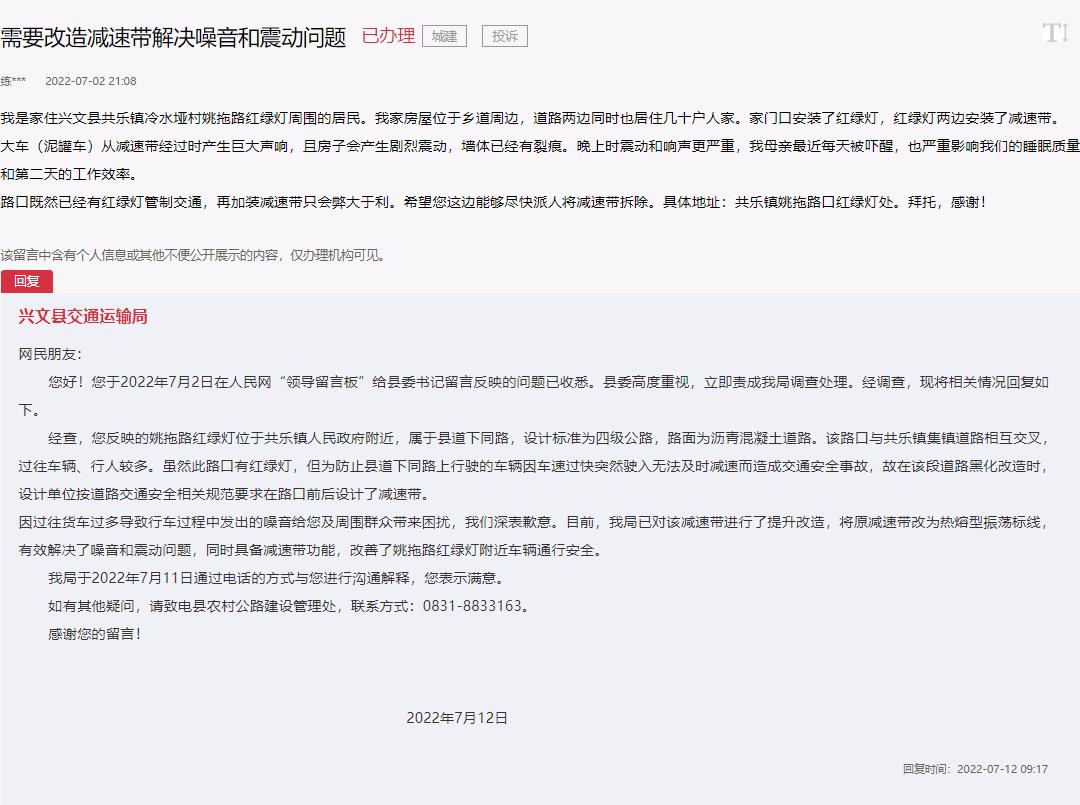Click the greeting line 网民朋友
1080x805 pixels.
pyautogui.click(x=50, y=354)
